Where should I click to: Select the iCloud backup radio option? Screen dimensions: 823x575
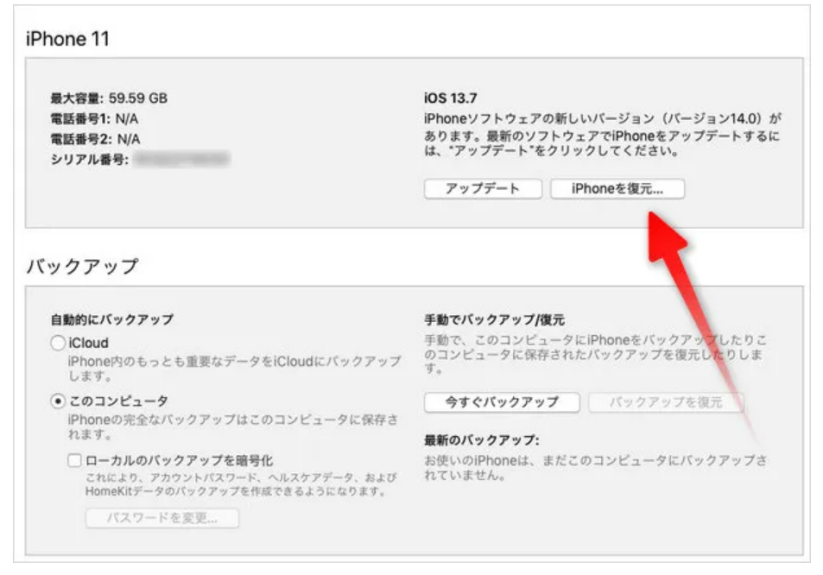tap(58, 343)
